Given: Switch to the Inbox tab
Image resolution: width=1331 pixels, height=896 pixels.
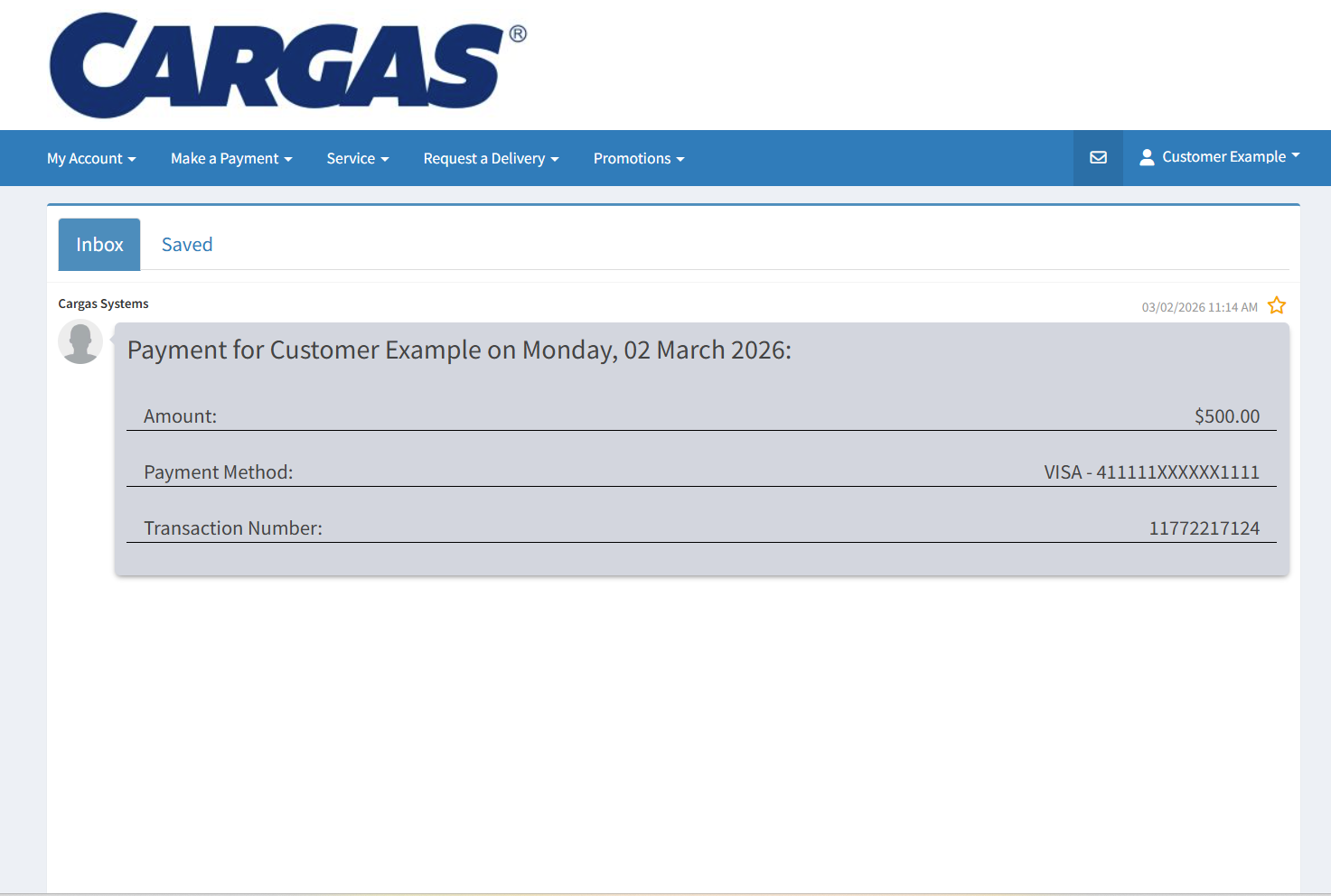Looking at the screenshot, I should [99, 245].
